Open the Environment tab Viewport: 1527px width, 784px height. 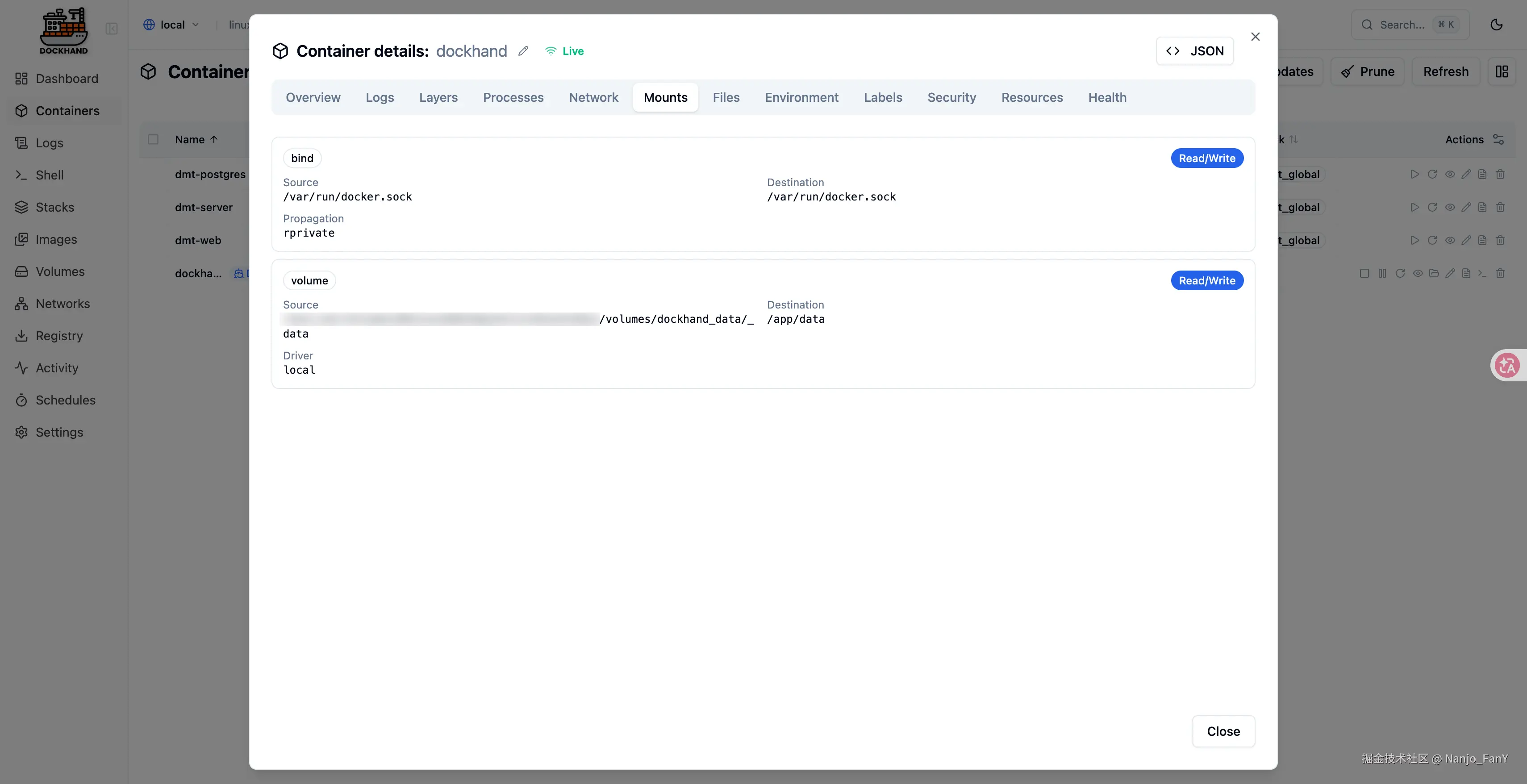point(801,97)
